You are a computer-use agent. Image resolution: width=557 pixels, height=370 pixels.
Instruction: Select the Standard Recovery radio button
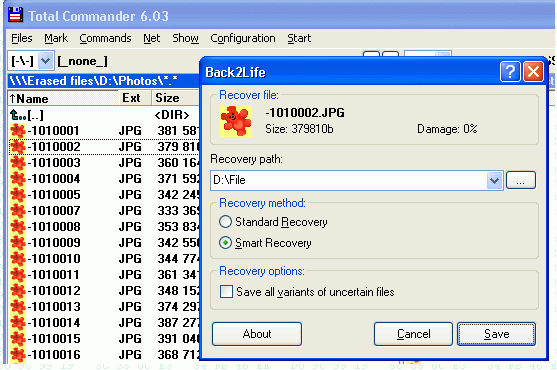pos(225,222)
